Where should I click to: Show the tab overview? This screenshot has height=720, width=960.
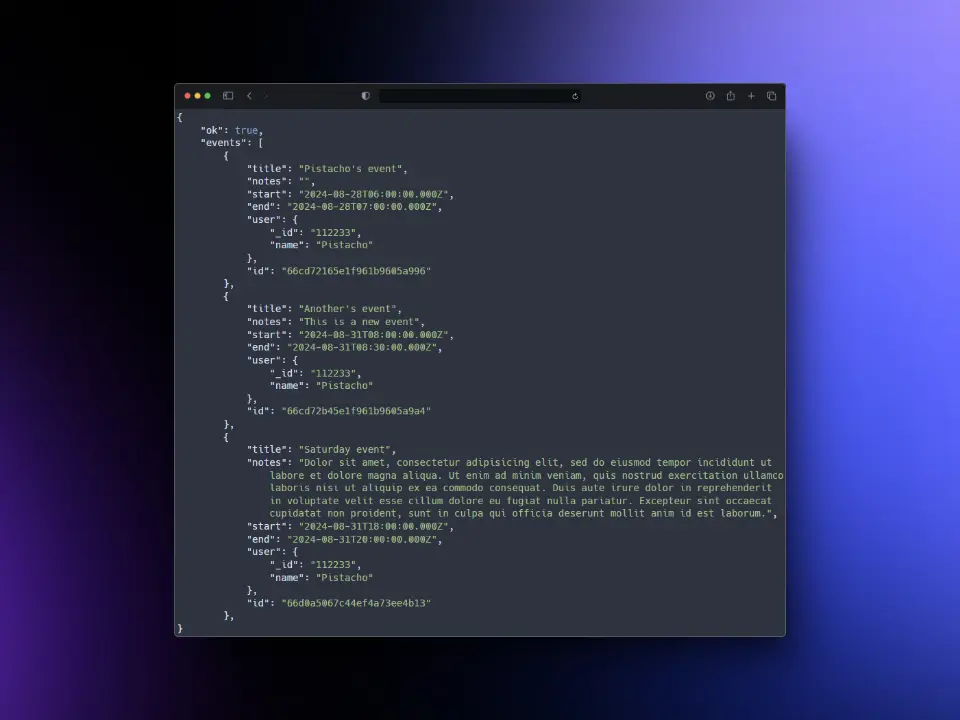[x=771, y=95]
